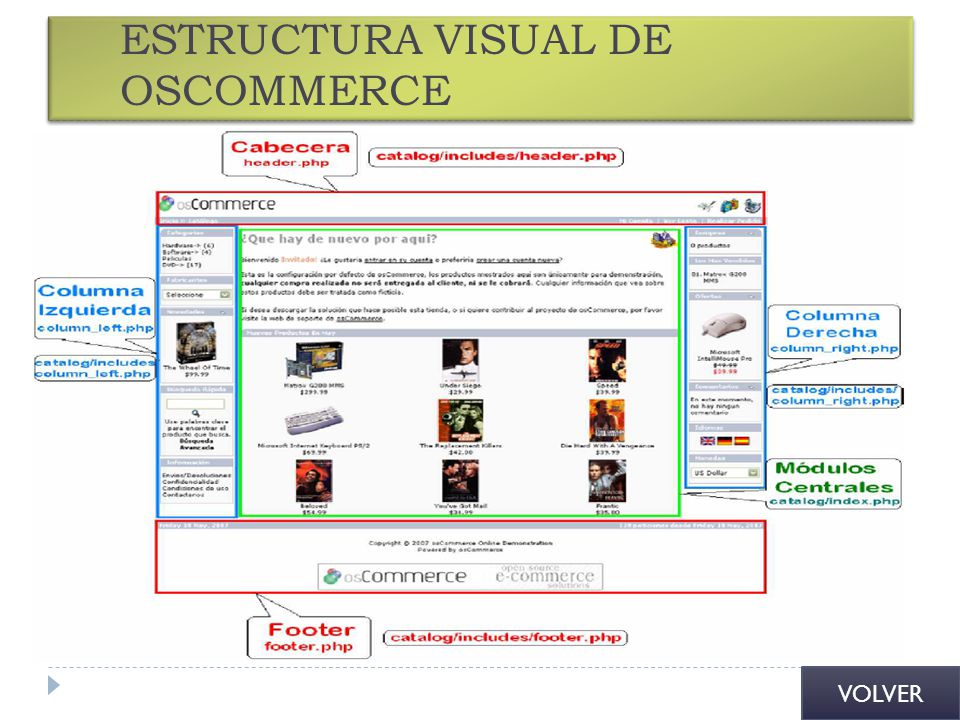Open the Envios/Devoluciones info link
The width and height of the screenshot is (960, 720).
[197, 475]
